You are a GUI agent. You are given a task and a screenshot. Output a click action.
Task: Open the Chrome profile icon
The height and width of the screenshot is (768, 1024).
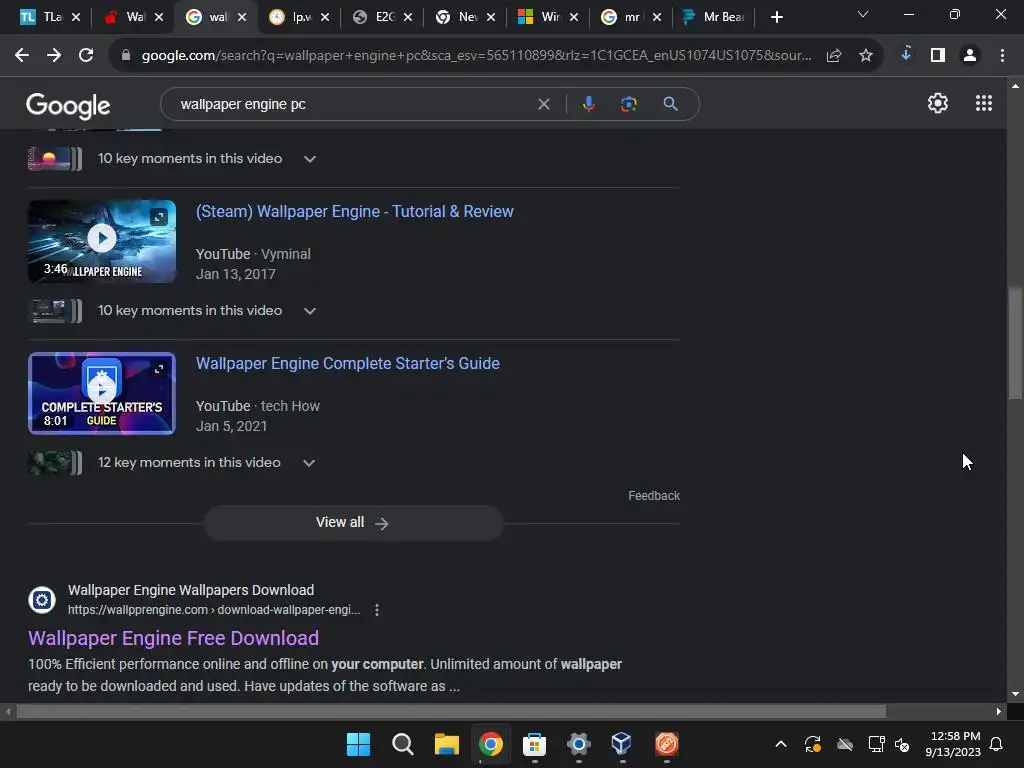(x=970, y=56)
